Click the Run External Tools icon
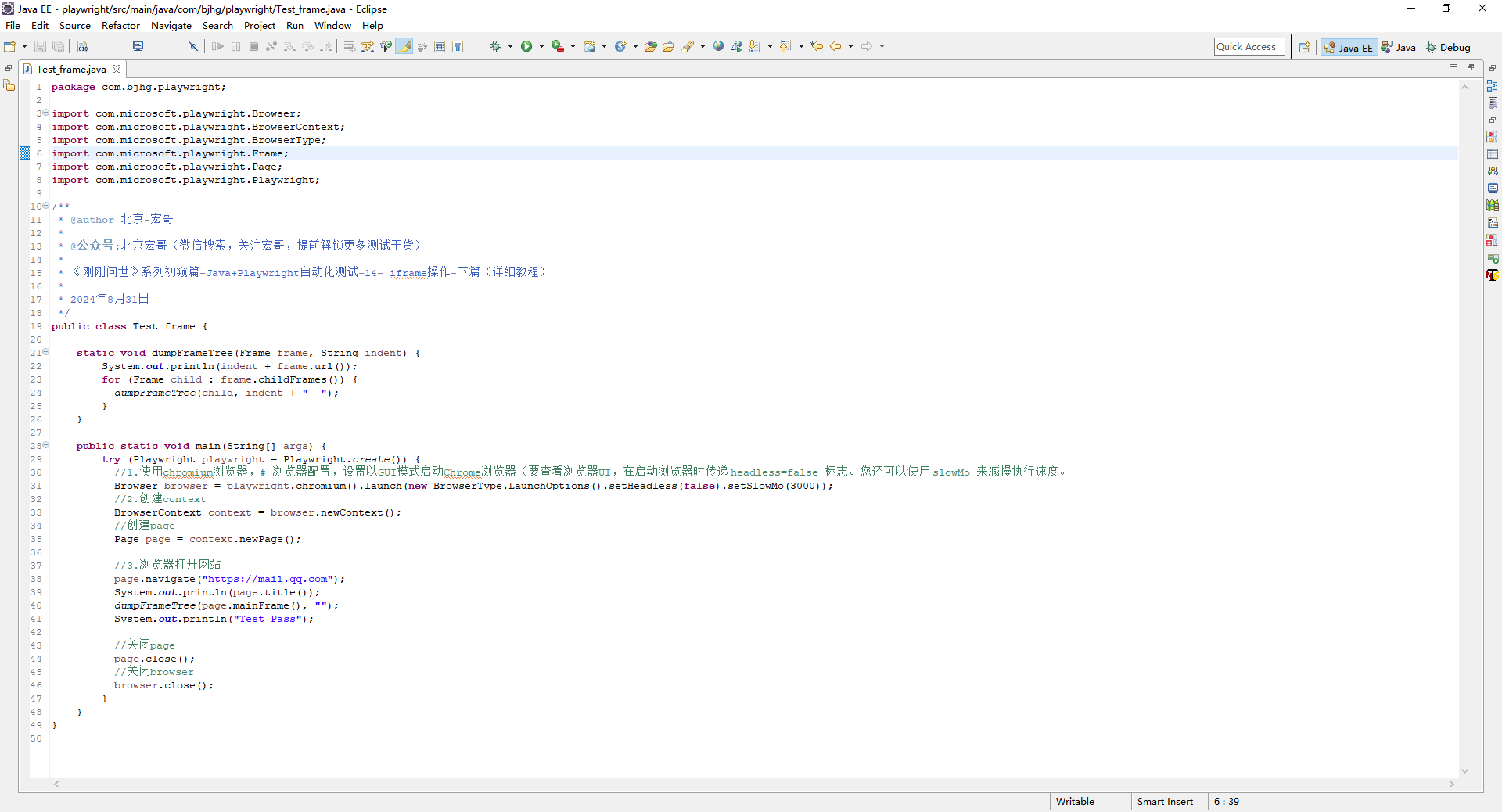This screenshot has width=1502, height=812. [x=557, y=47]
